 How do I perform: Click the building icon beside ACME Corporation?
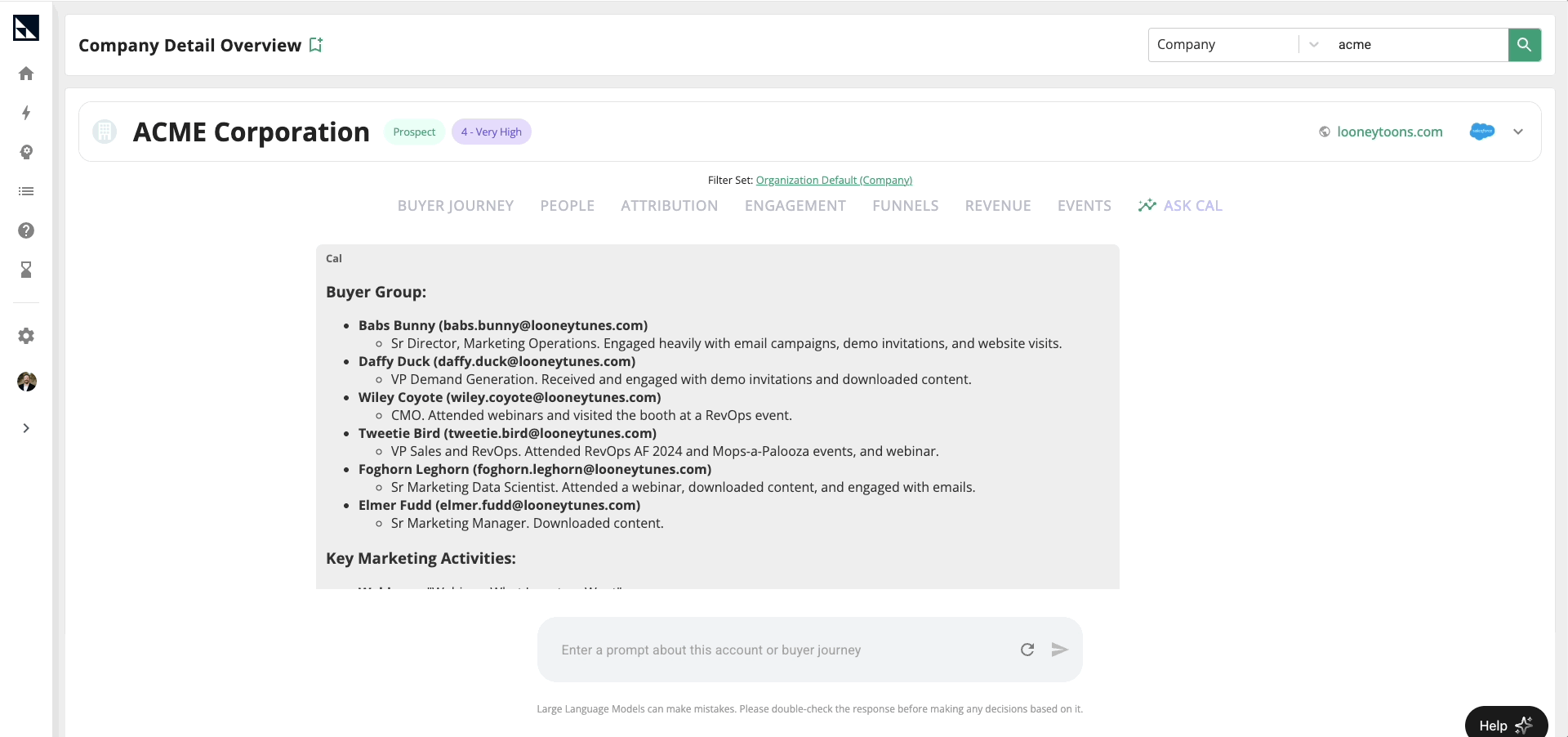tap(105, 132)
